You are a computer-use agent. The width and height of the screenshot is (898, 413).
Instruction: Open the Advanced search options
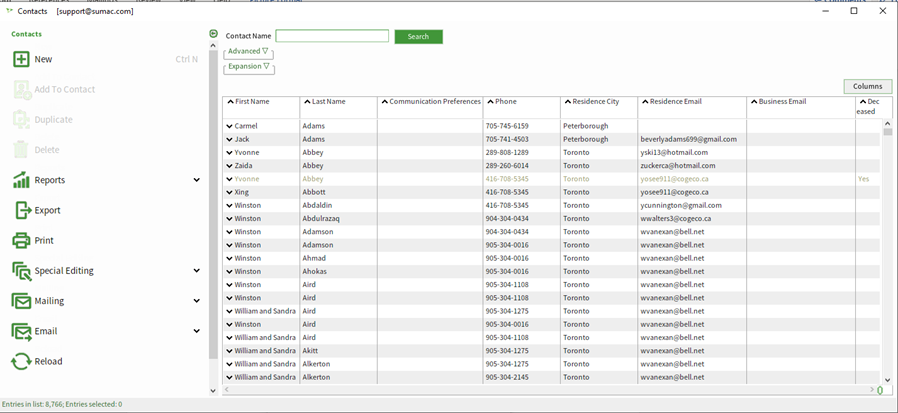click(x=248, y=52)
